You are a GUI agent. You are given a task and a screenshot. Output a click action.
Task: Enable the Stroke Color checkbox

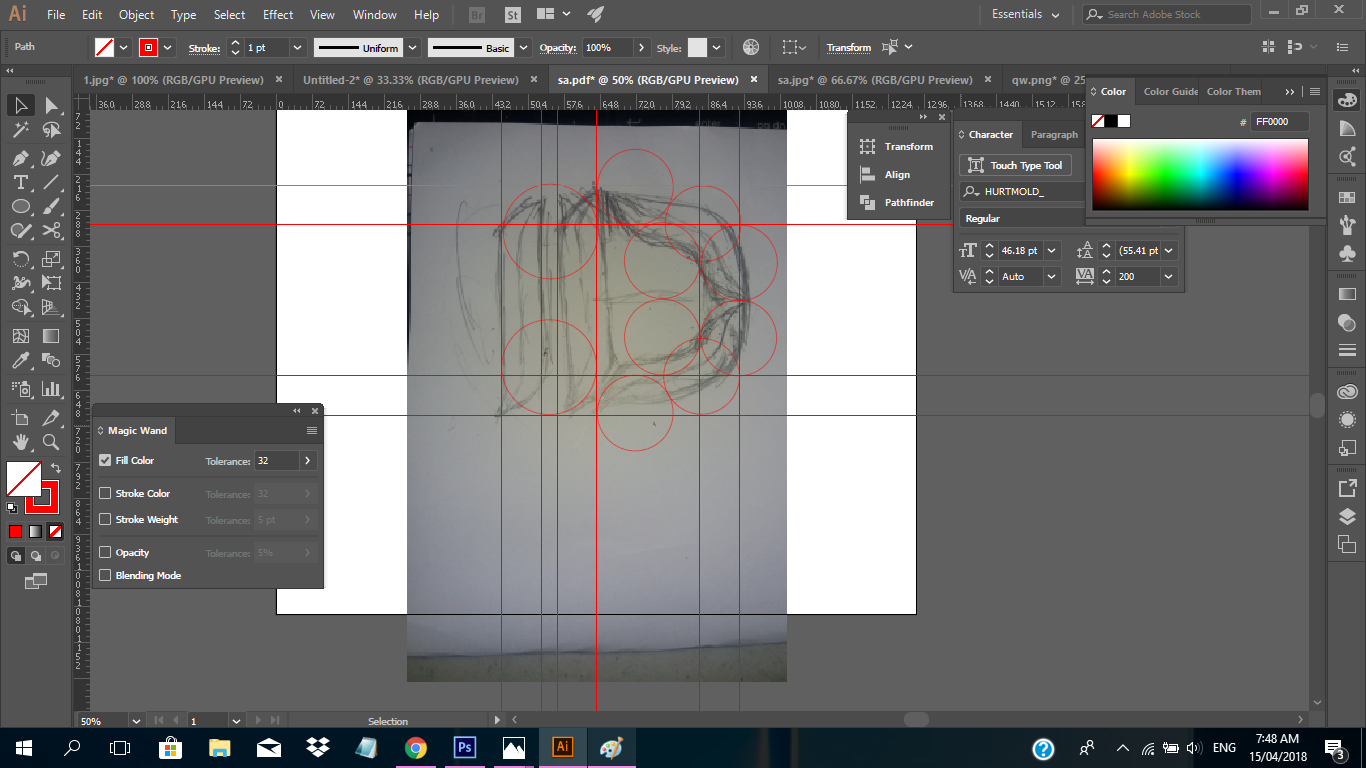[105, 494]
